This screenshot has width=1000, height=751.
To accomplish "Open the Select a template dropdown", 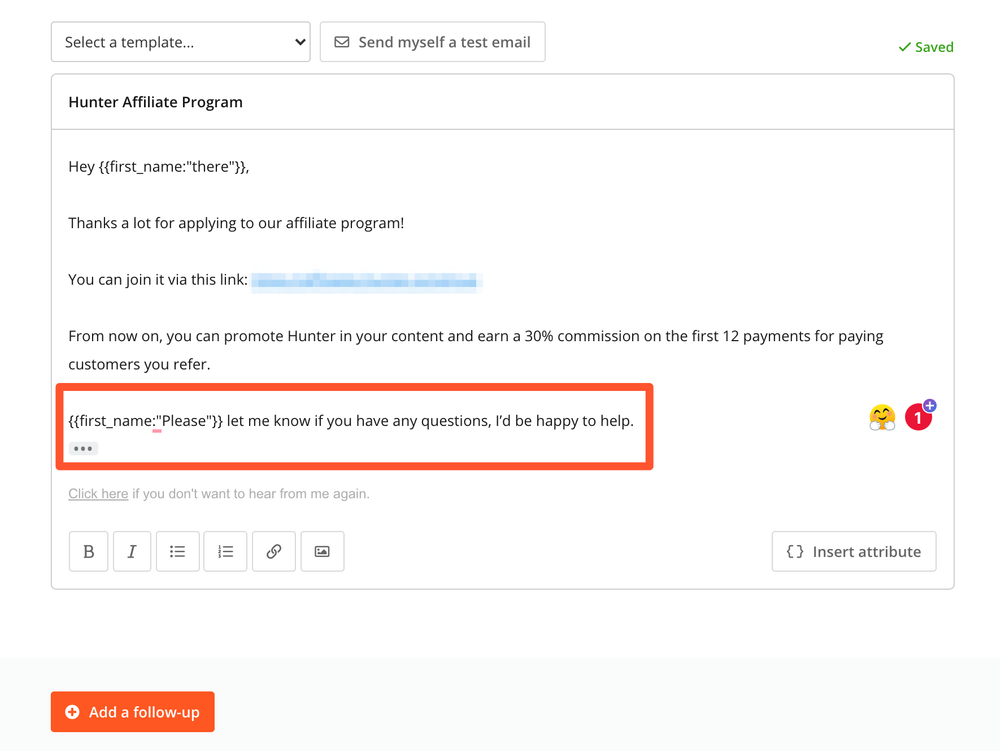I will click(180, 42).
